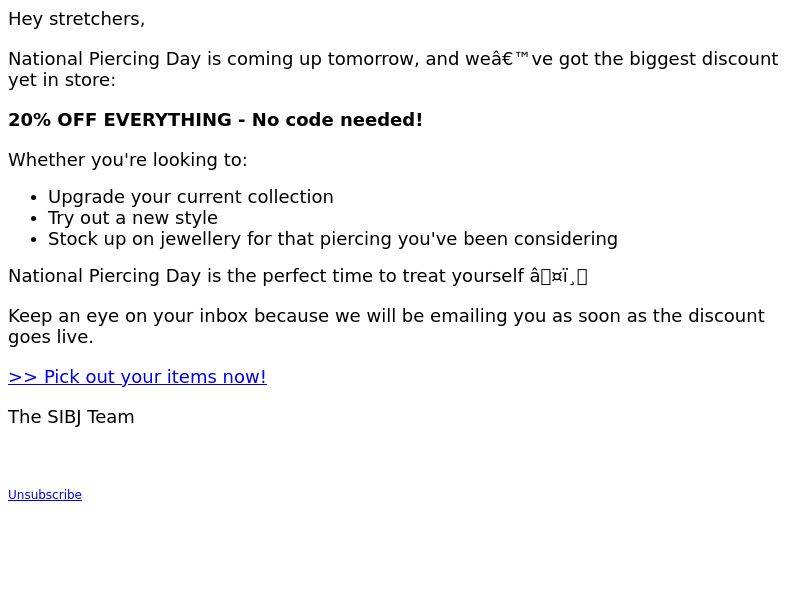Click 'Stock up on jewellery' bullet item
This screenshot has height=600, width=800.
[x=333, y=239]
